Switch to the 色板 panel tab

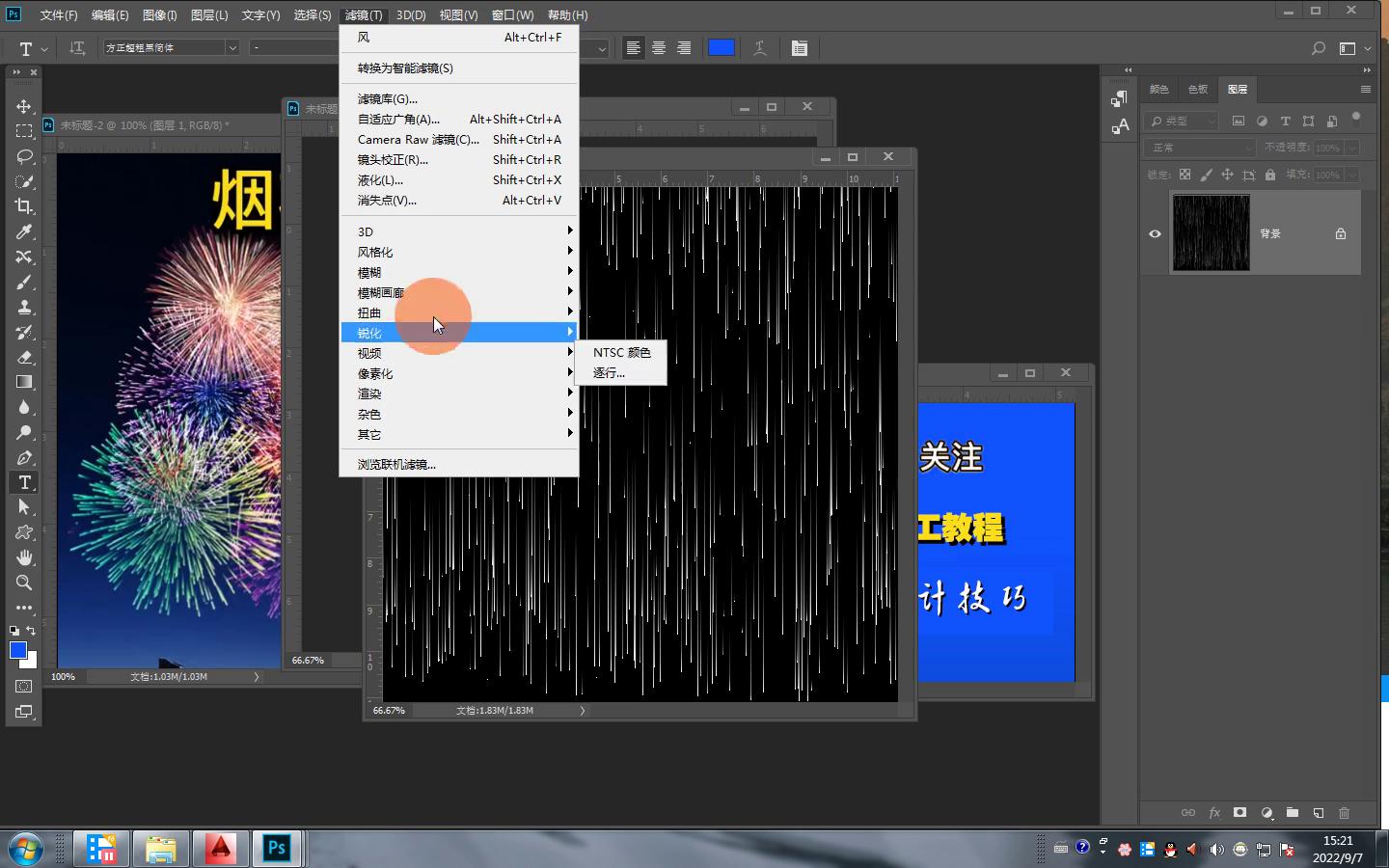click(1198, 89)
